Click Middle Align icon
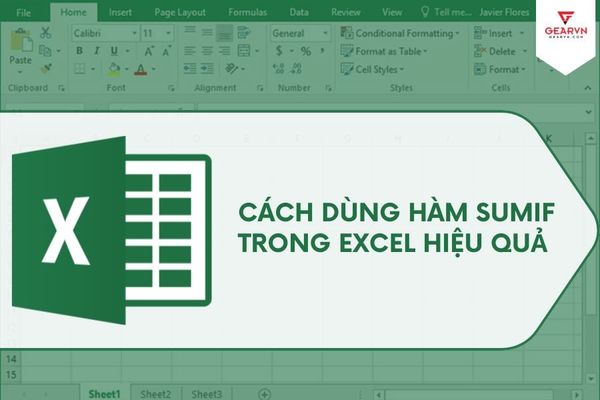 (207, 32)
